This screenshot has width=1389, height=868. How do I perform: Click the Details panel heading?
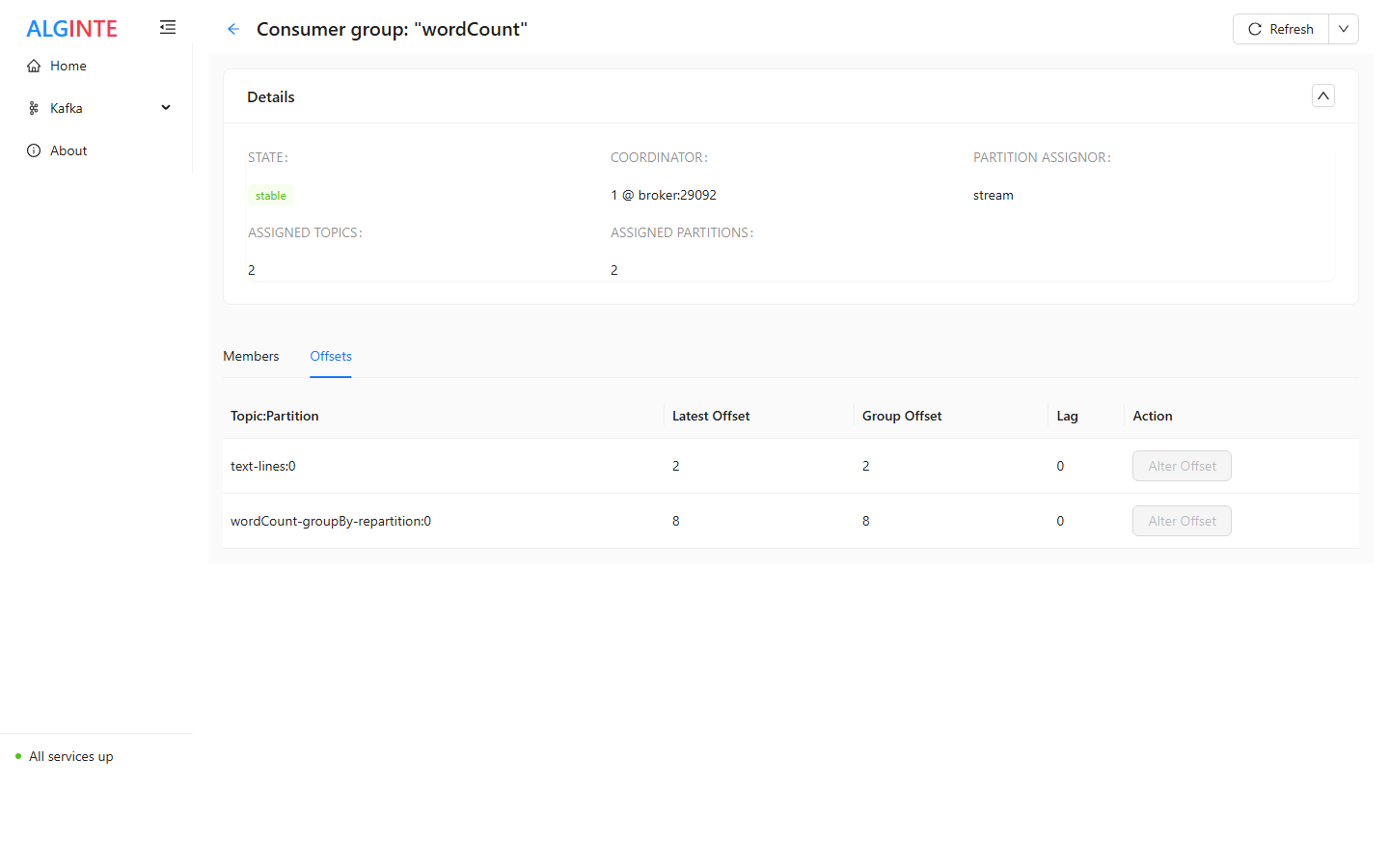[271, 96]
